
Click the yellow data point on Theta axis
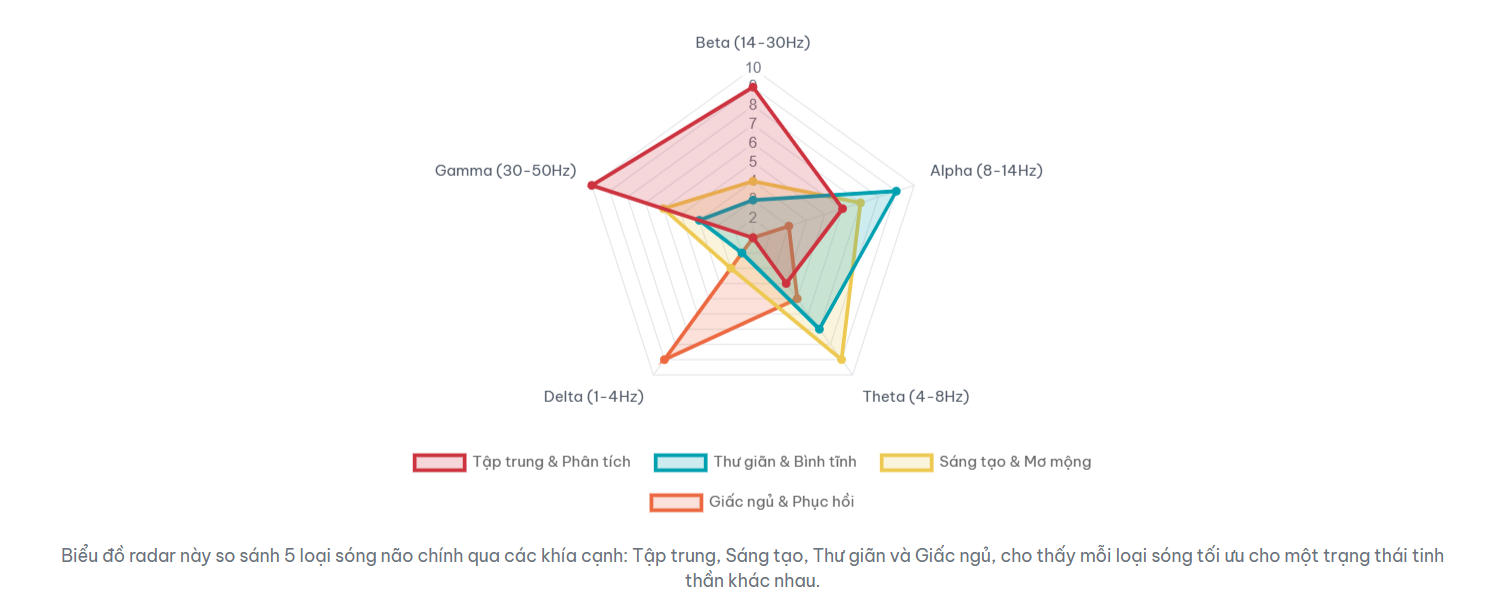coord(841,359)
